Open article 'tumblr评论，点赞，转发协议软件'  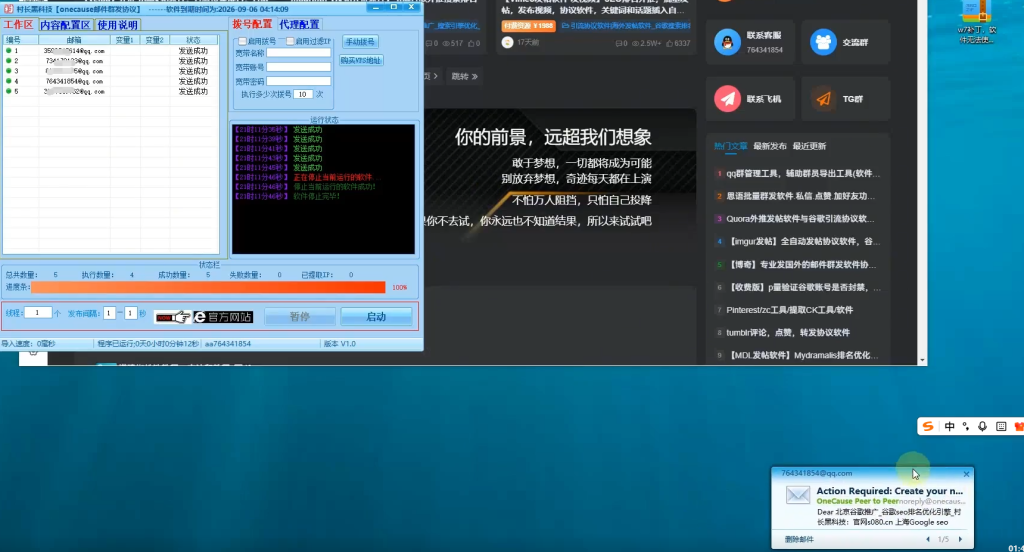pyautogui.click(x=788, y=333)
